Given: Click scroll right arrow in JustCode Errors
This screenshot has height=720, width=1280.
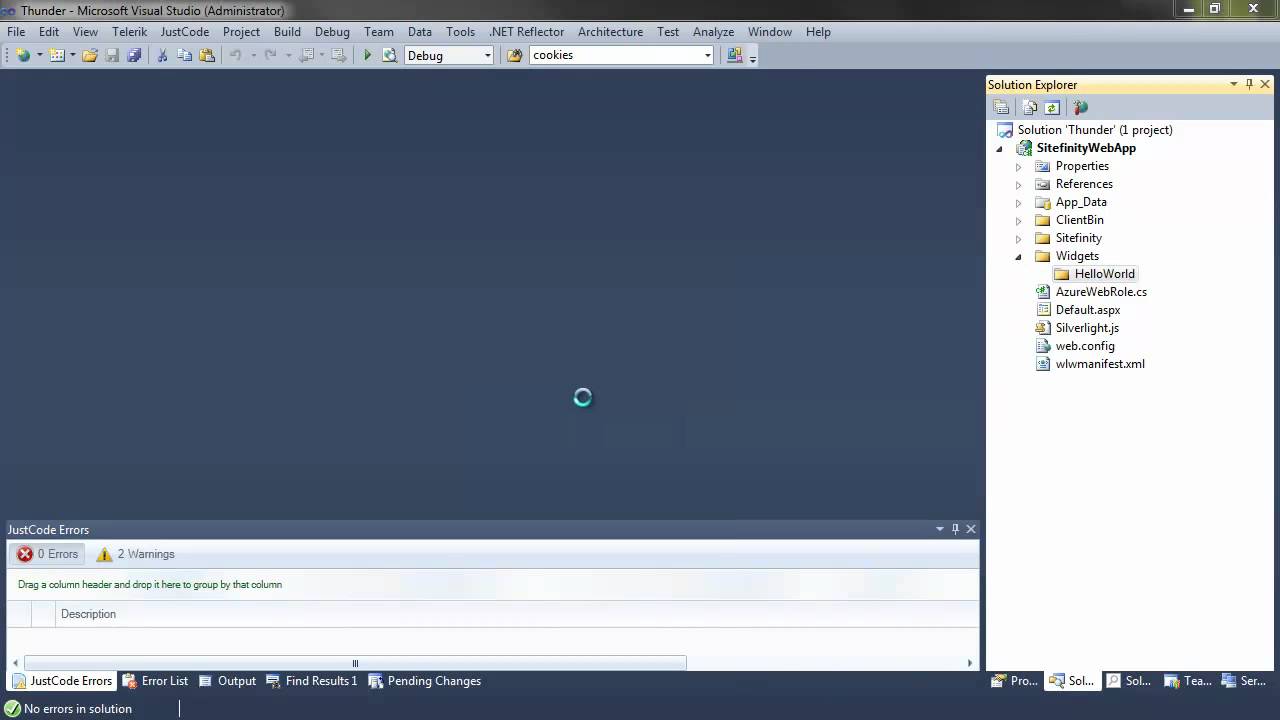Looking at the screenshot, I should 969,663.
